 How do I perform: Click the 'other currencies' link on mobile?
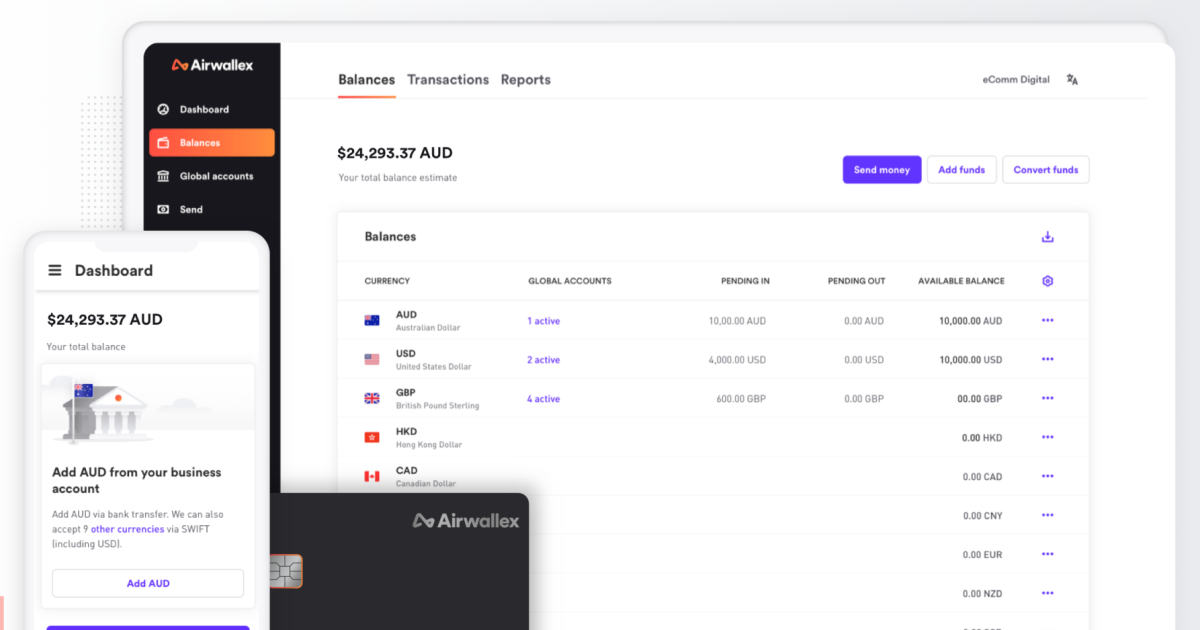(x=128, y=529)
